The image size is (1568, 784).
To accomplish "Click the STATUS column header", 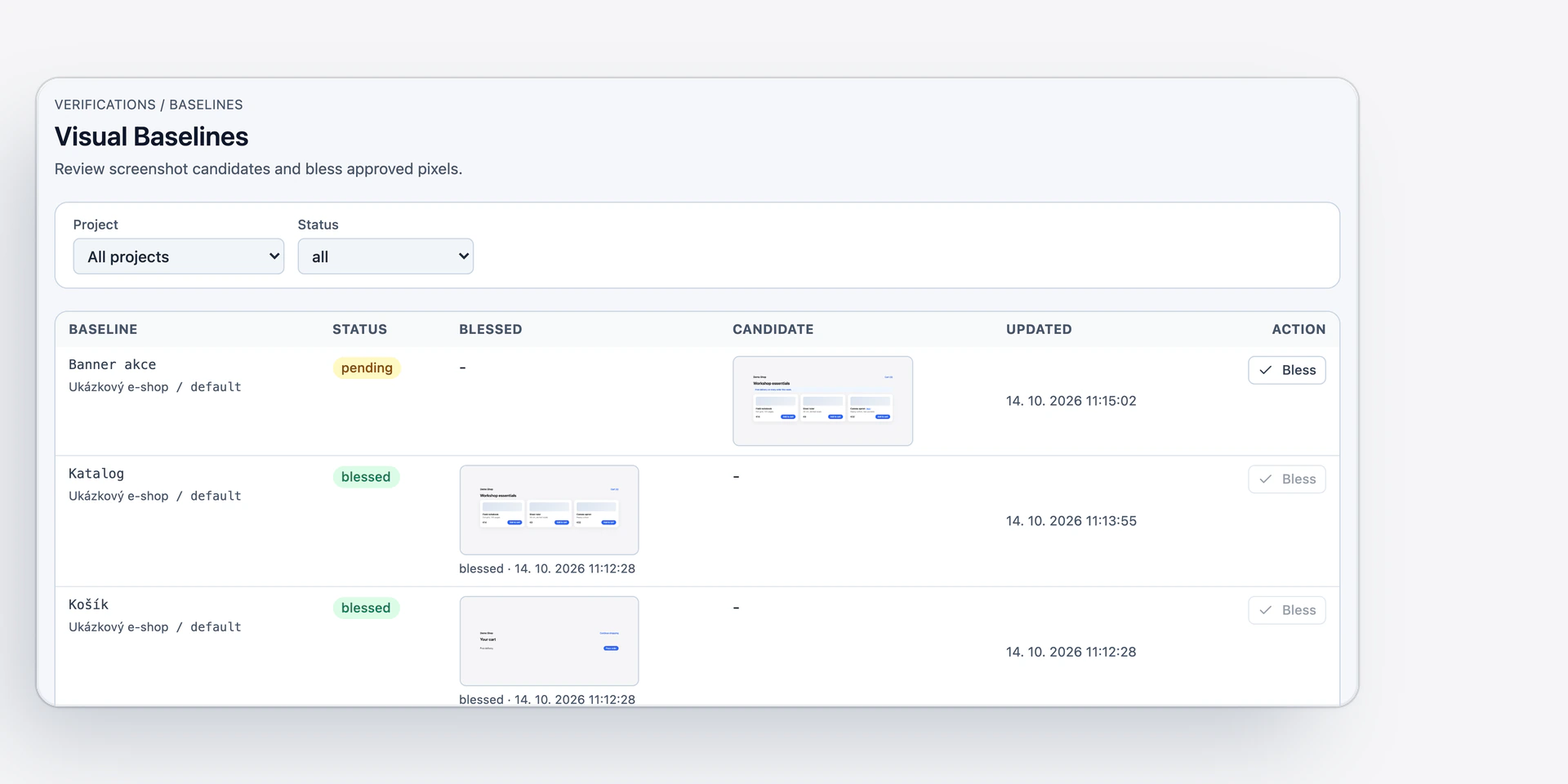I will click(359, 329).
